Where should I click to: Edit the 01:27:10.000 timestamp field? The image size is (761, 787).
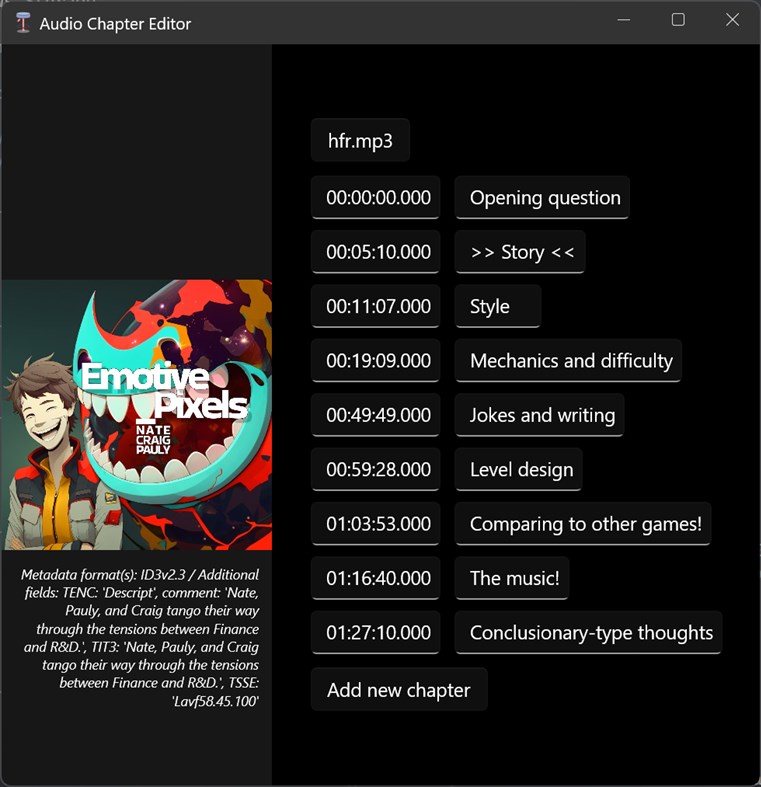pyautogui.click(x=375, y=632)
